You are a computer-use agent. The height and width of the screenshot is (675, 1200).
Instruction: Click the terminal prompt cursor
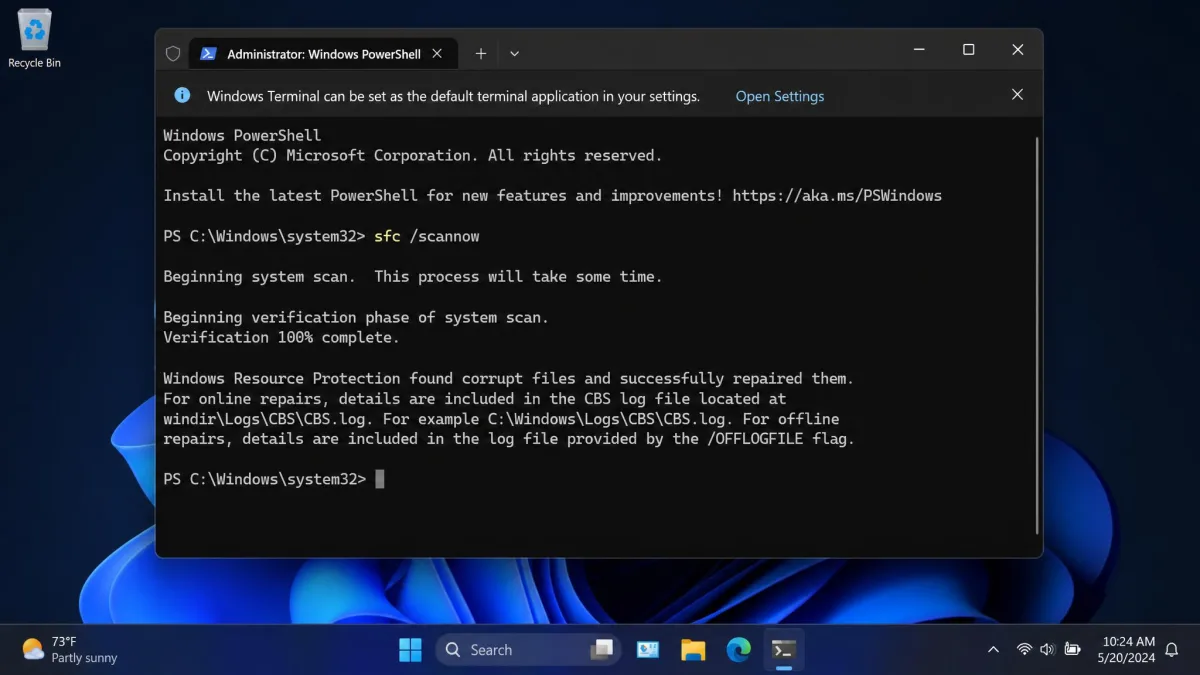(380, 479)
